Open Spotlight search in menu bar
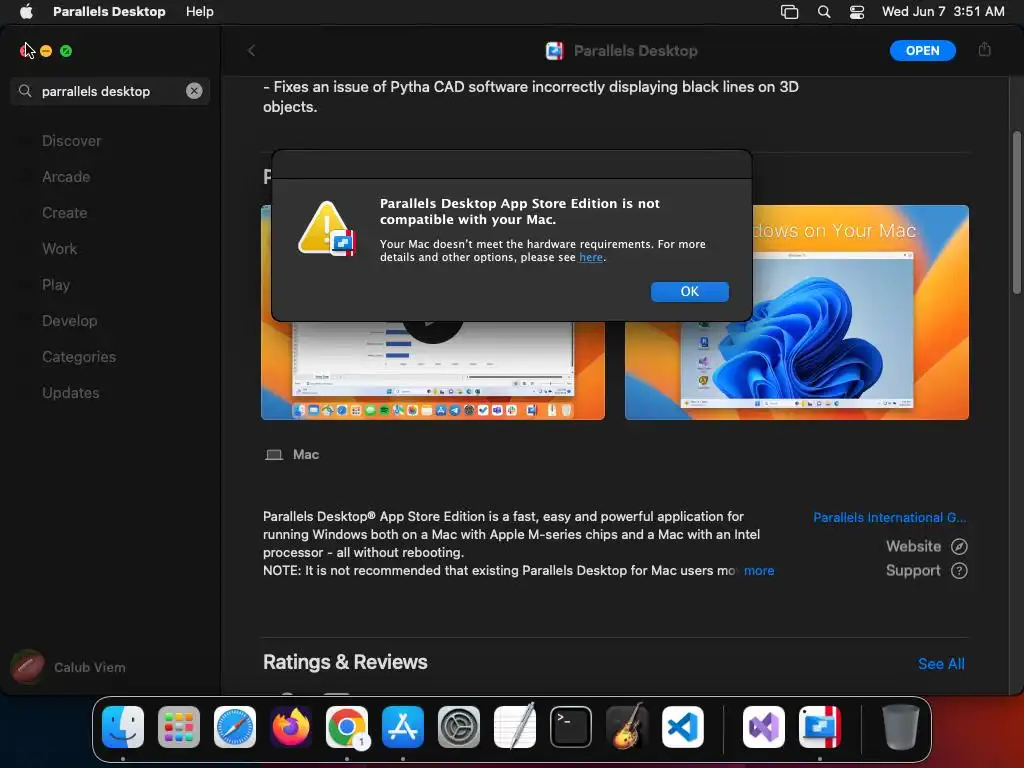The height and width of the screenshot is (768, 1024). point(824,12)
